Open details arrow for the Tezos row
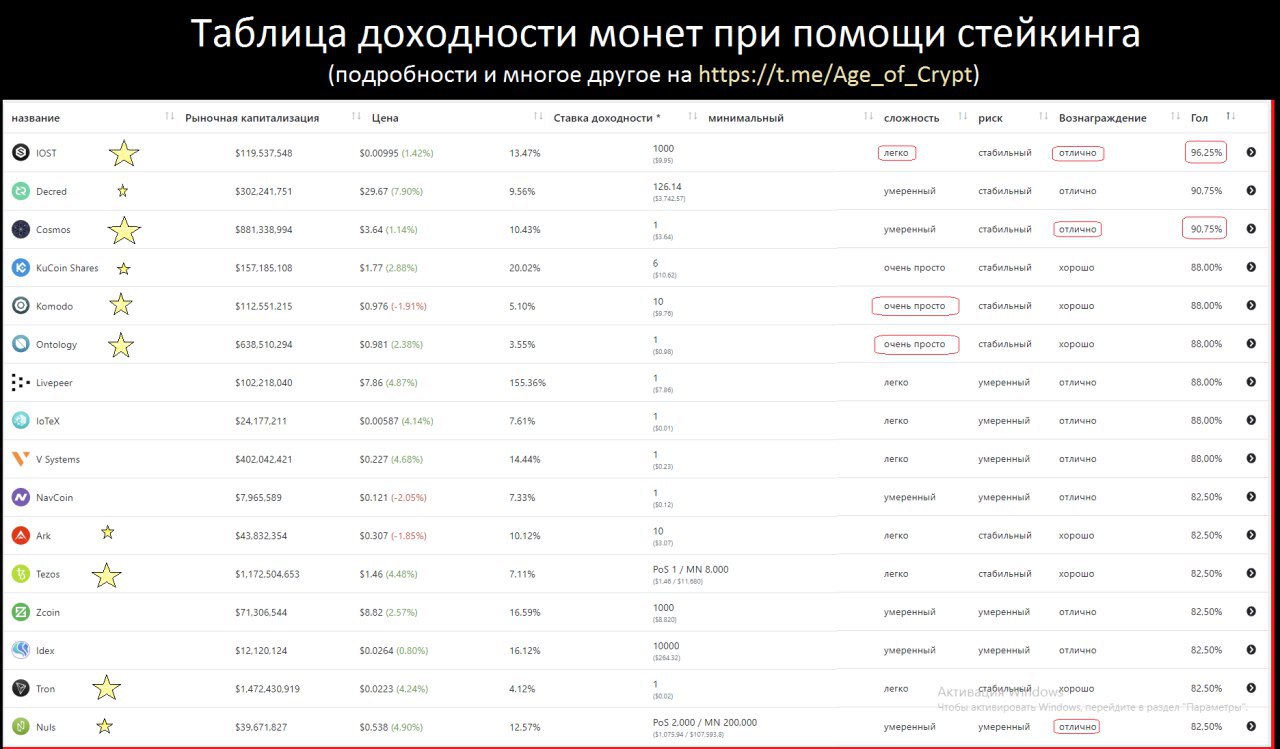Viewport: 1280px width, 749px height. click(1251, 574)
